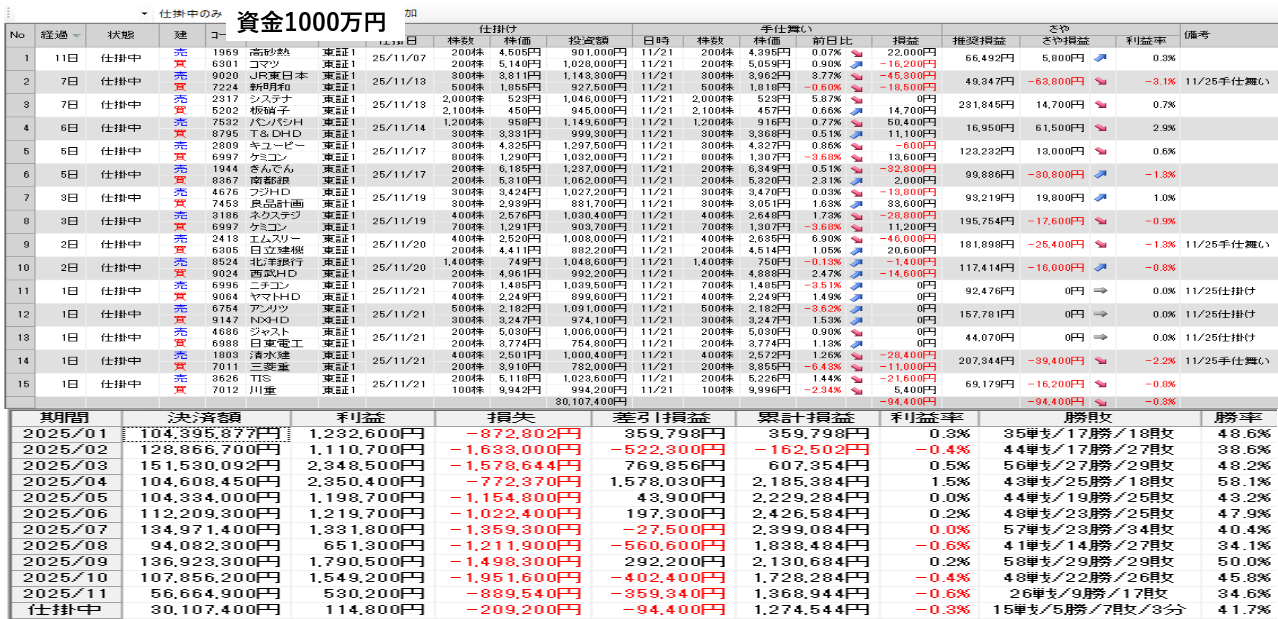Open dropdown arrow left of 仕掛中のみ

(x=144, y=14)
